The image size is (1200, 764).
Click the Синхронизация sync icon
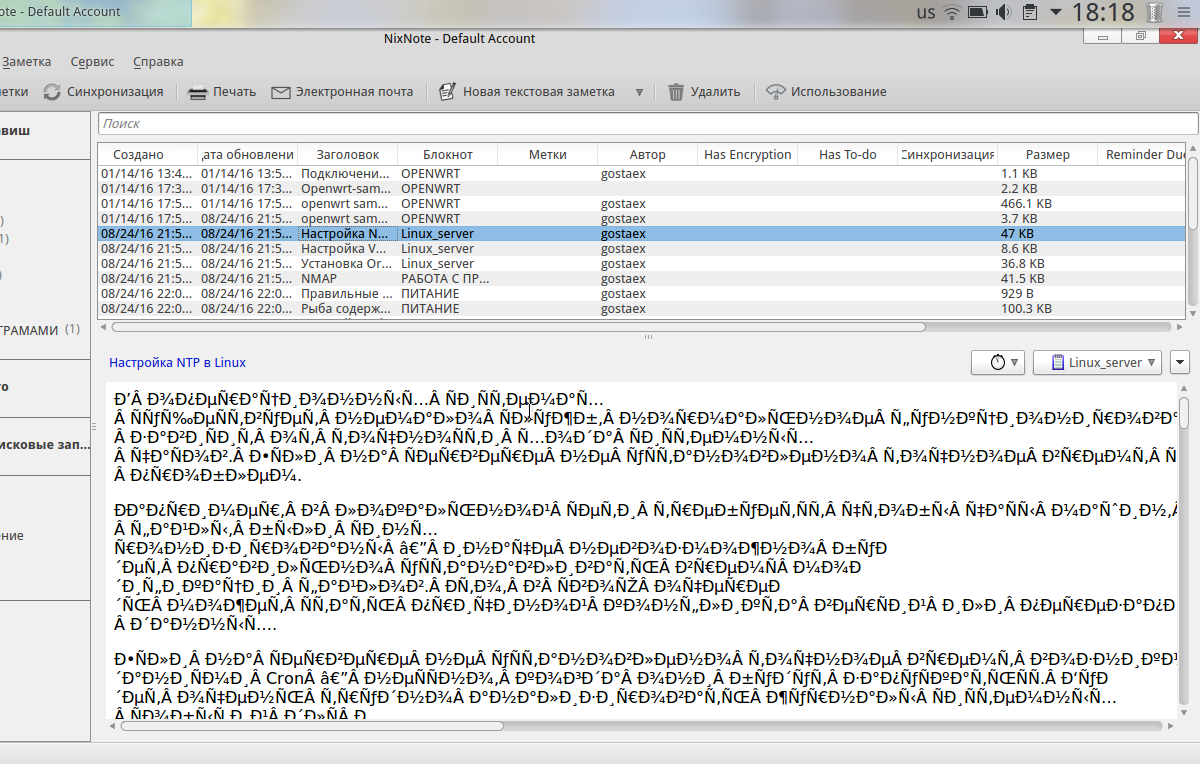[x=52, y=92]
